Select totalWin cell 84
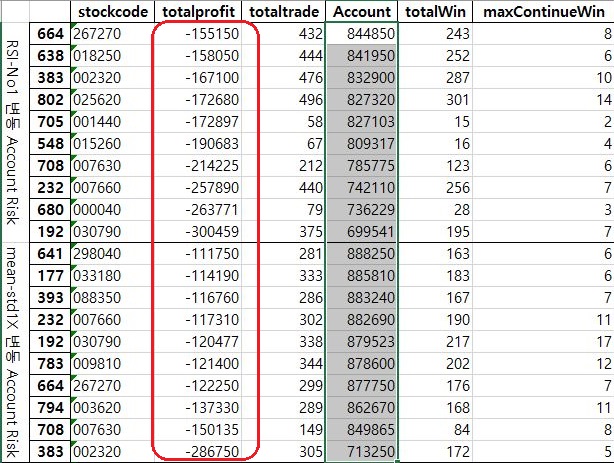Viewport: 614px width, 463px height. [x=435, y=430]
